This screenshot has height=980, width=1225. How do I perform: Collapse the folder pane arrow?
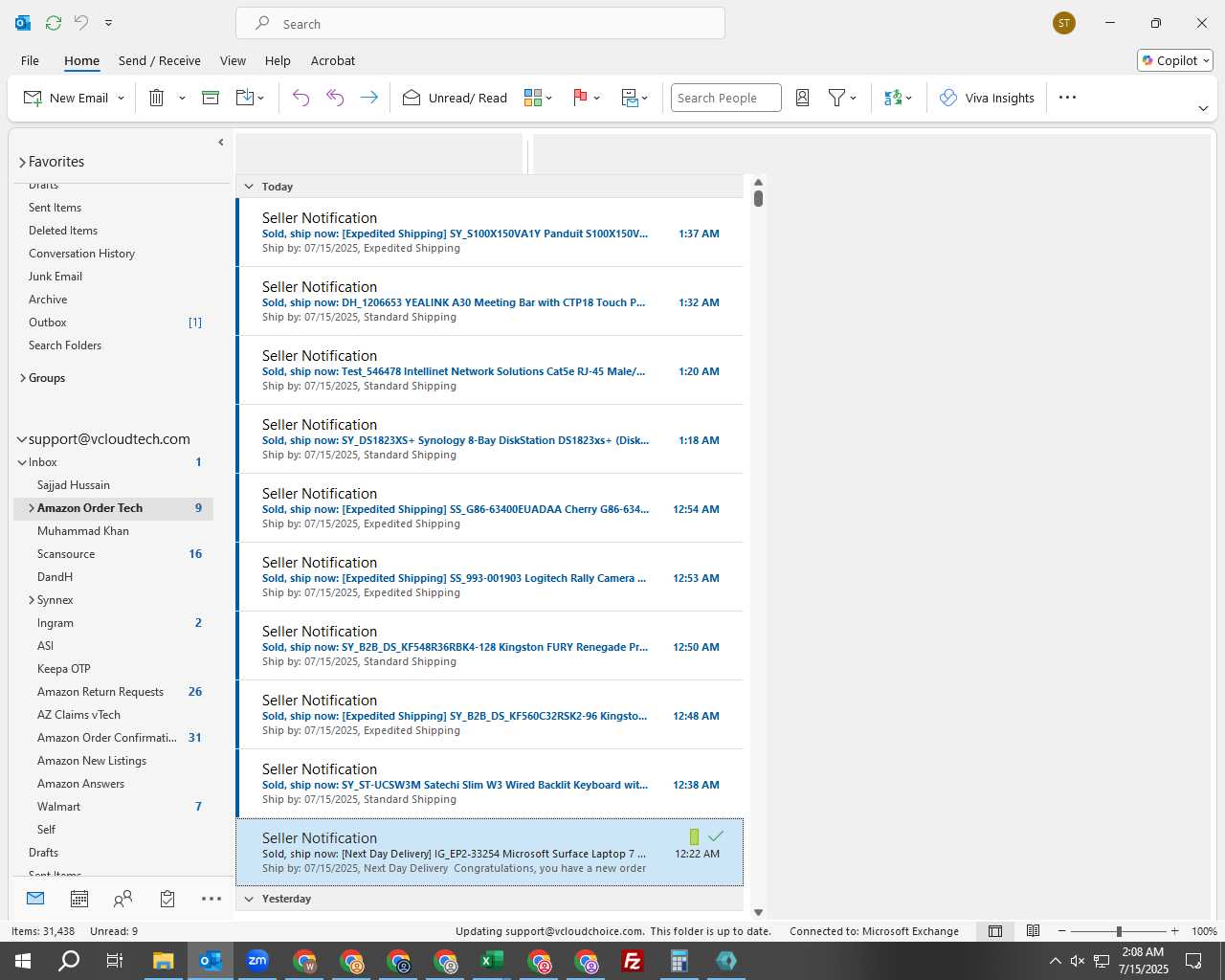tap(221, 142)
